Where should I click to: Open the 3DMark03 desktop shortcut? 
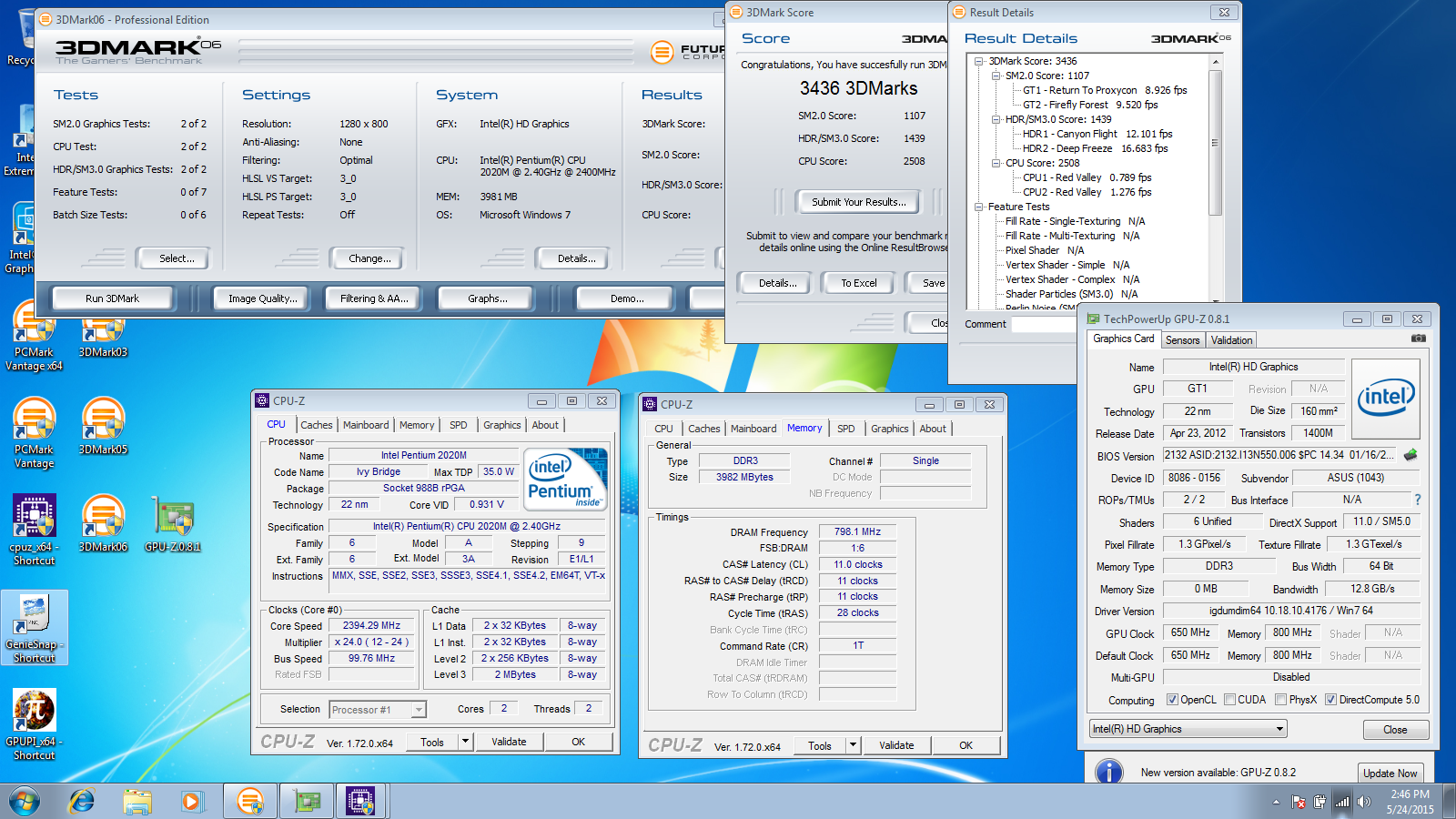click(x=103, y=335)
